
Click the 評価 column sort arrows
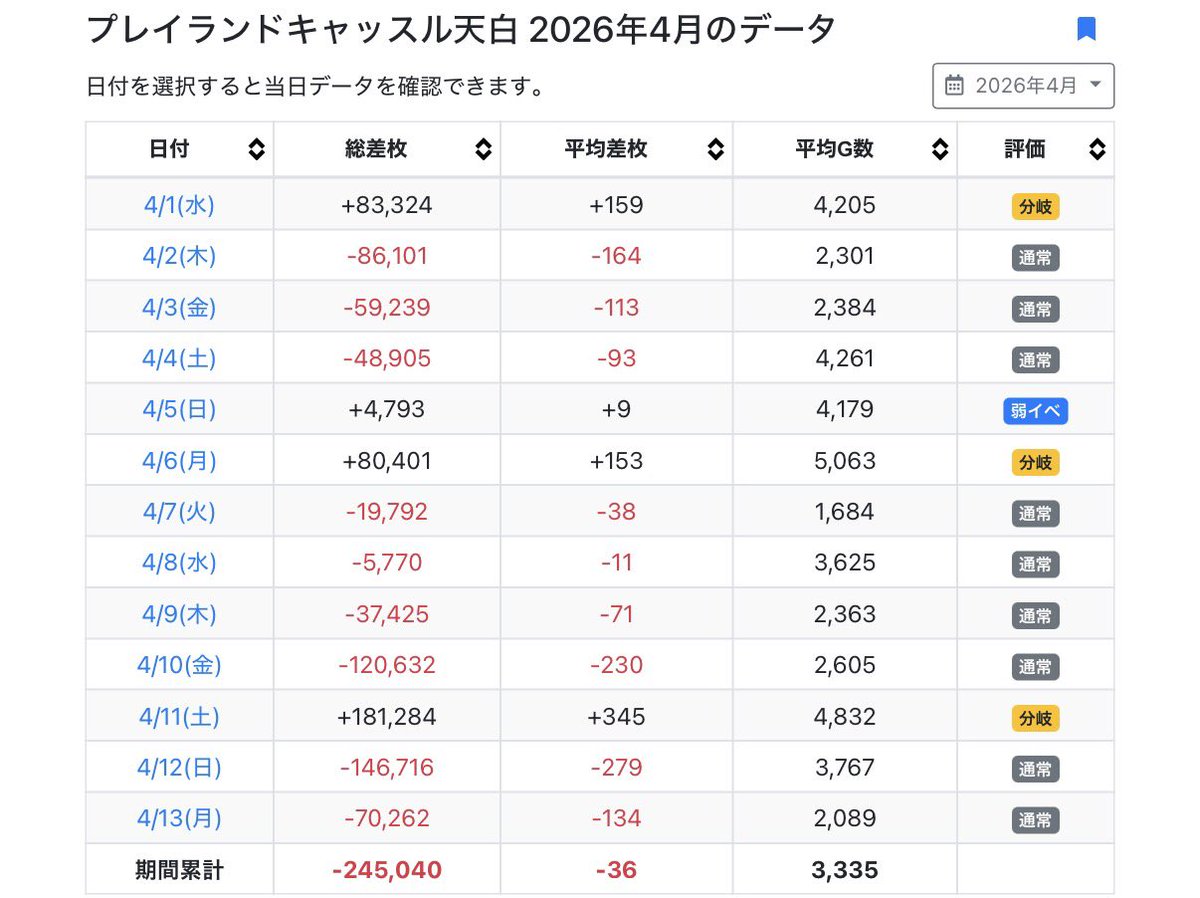[x=1097, y=150]
